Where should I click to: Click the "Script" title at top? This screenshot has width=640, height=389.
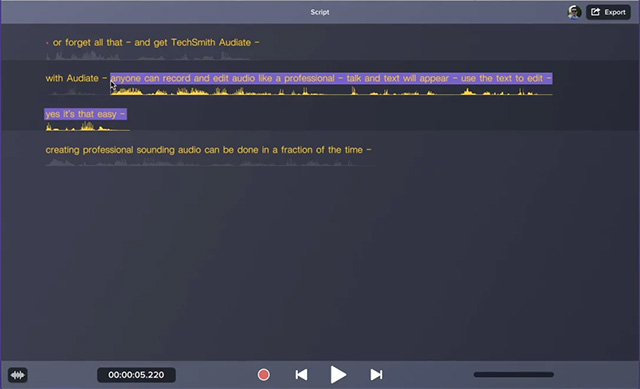click(x=320, y=12)
